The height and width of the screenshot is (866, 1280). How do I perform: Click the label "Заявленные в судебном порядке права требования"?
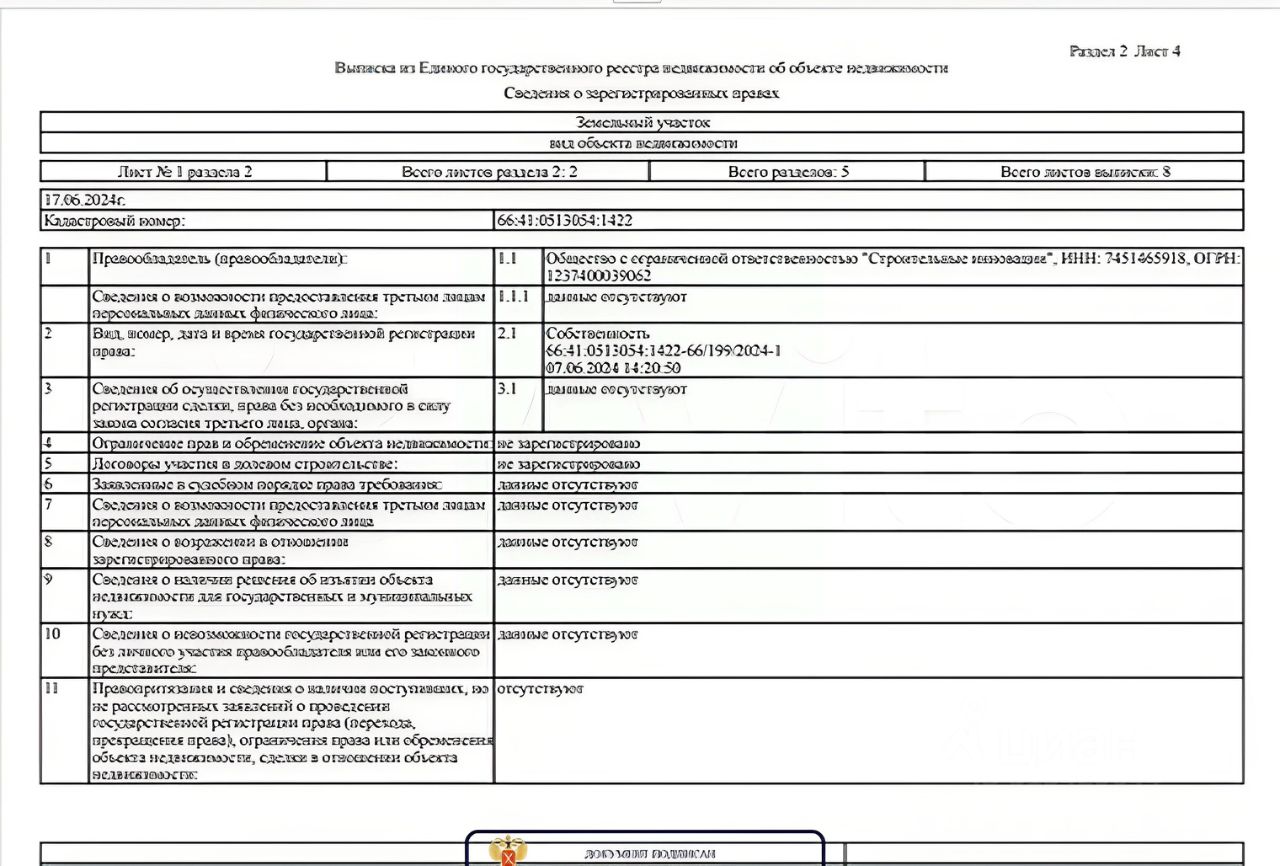[267, 485]
